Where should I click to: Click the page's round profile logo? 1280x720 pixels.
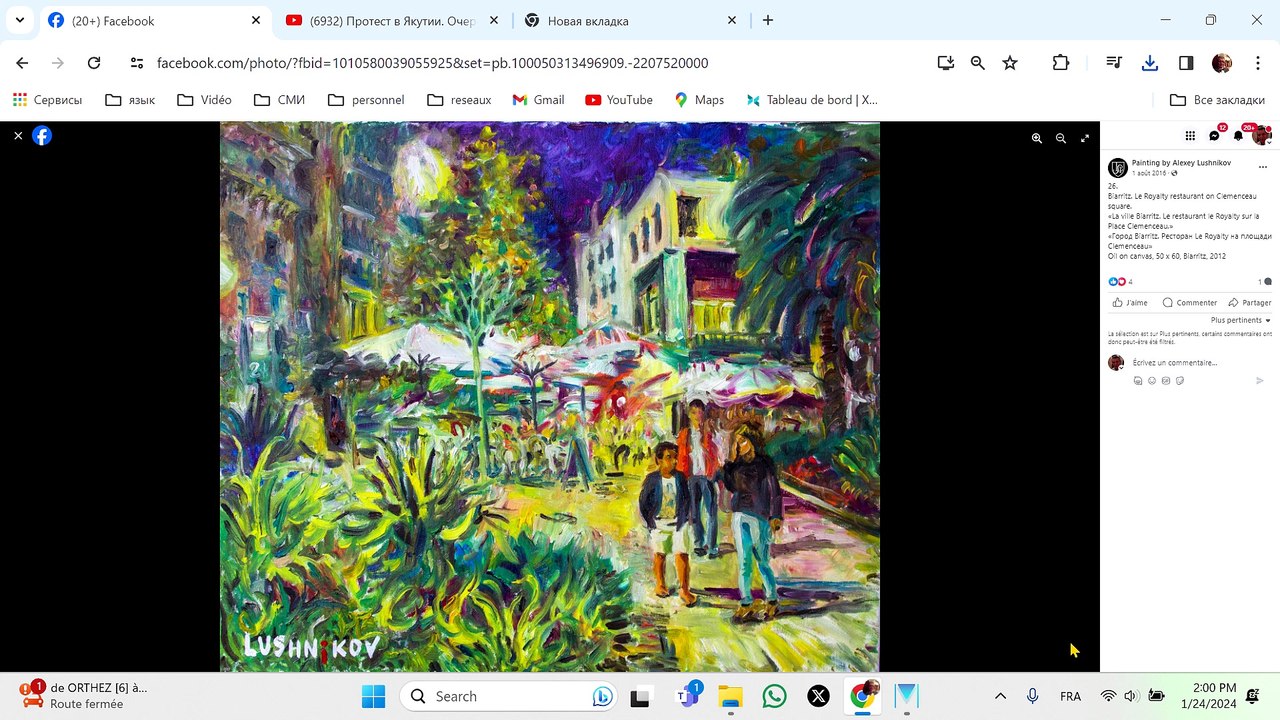1118,168
